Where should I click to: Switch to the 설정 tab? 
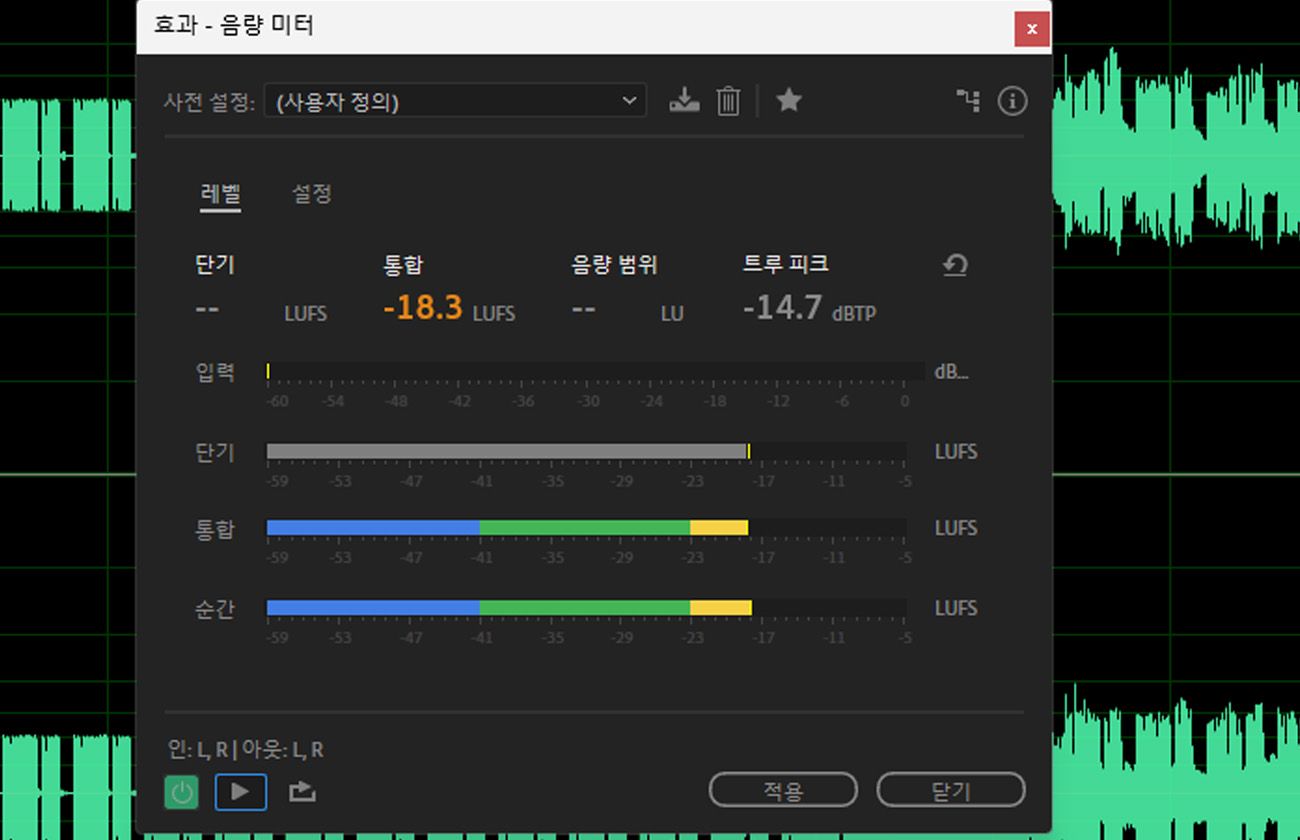click(x=311, y=194)
